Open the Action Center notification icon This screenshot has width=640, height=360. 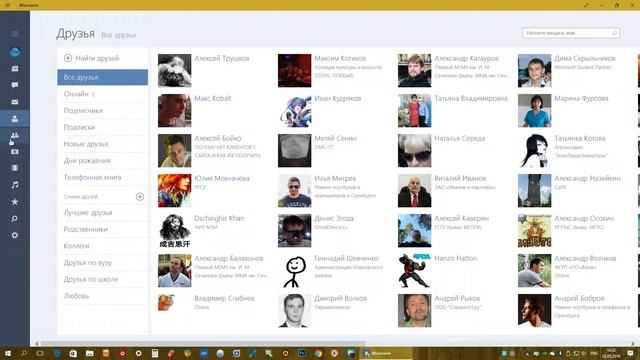pos(631,353)
